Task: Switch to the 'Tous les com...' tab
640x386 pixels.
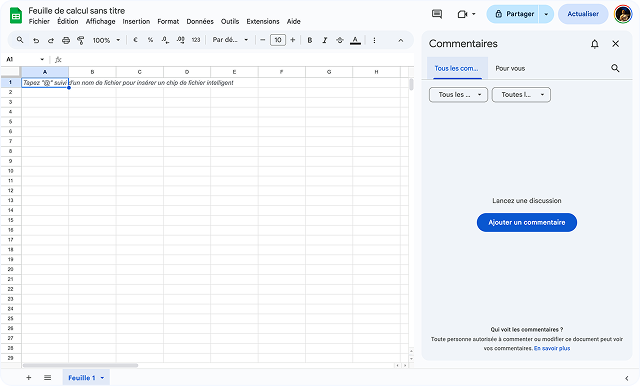Action: pyautogui.click(x=457, y=68)
